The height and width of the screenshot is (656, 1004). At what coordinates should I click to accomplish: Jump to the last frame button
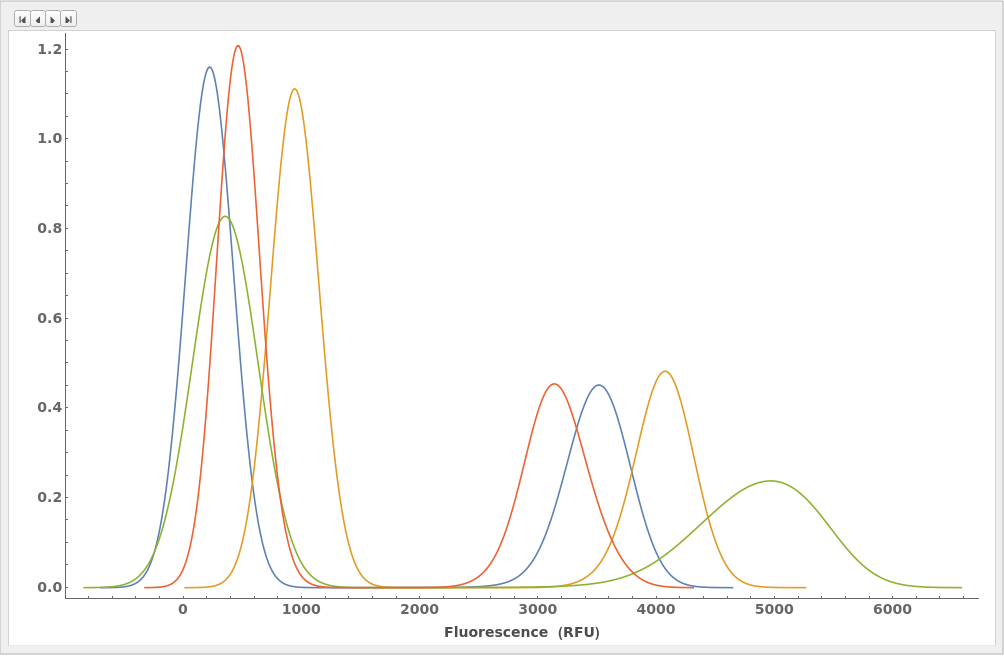tap(68, 19)
